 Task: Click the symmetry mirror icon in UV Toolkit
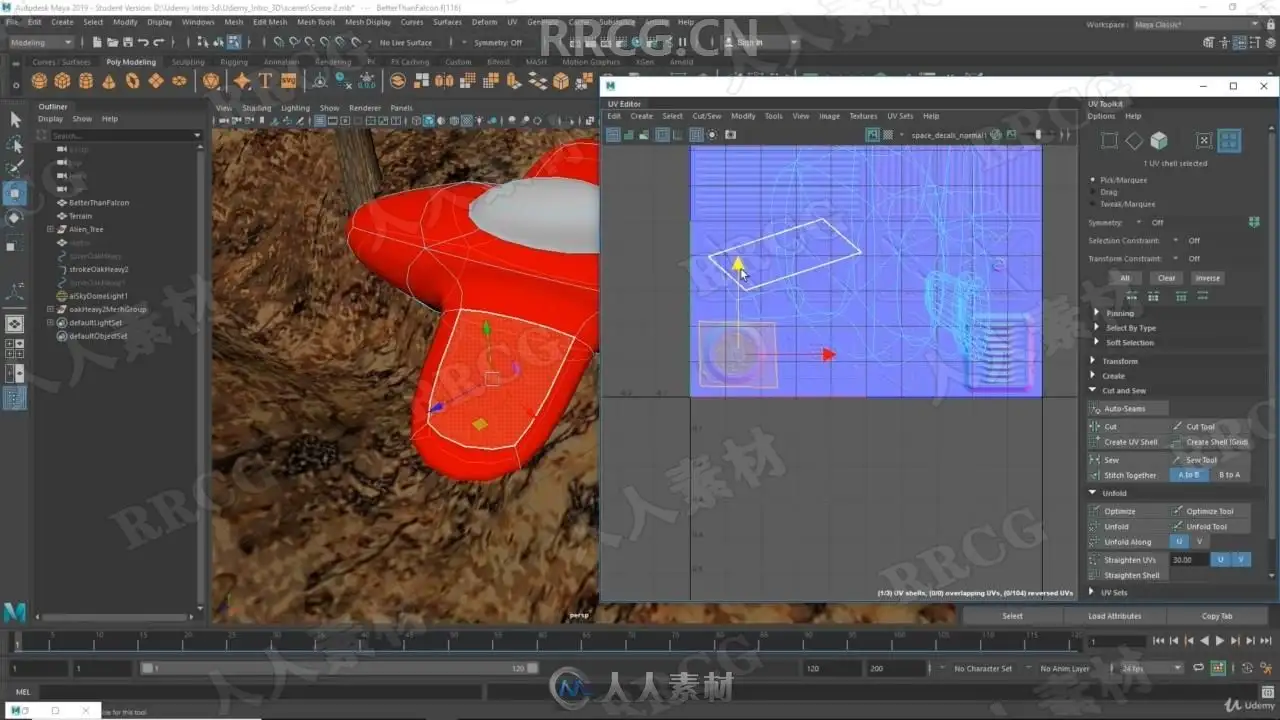[x=1254, y=223]
